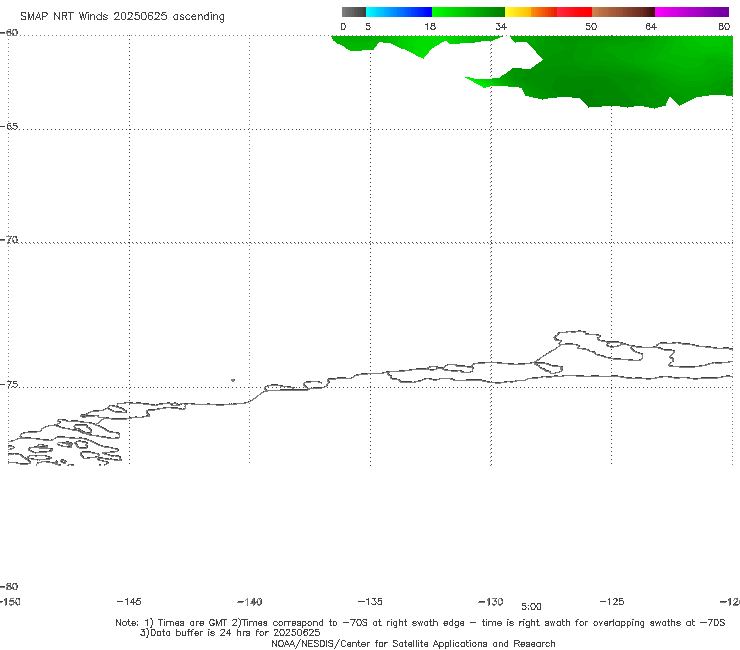Click the title 'SMAP NRT Winds 20250625 ascending'

pos(122,16)
